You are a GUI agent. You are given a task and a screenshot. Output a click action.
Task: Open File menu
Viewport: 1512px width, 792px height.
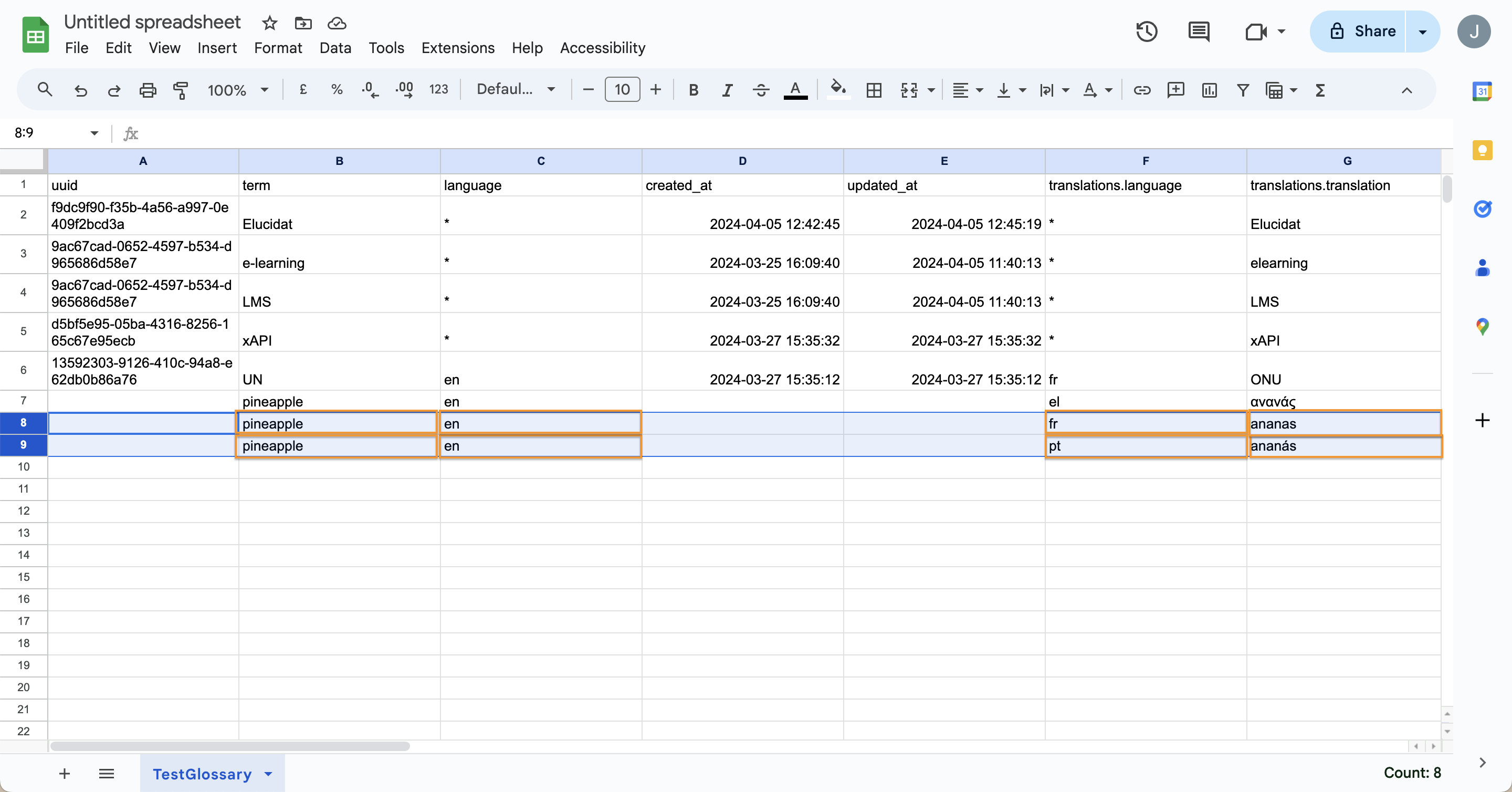[77, 48]
